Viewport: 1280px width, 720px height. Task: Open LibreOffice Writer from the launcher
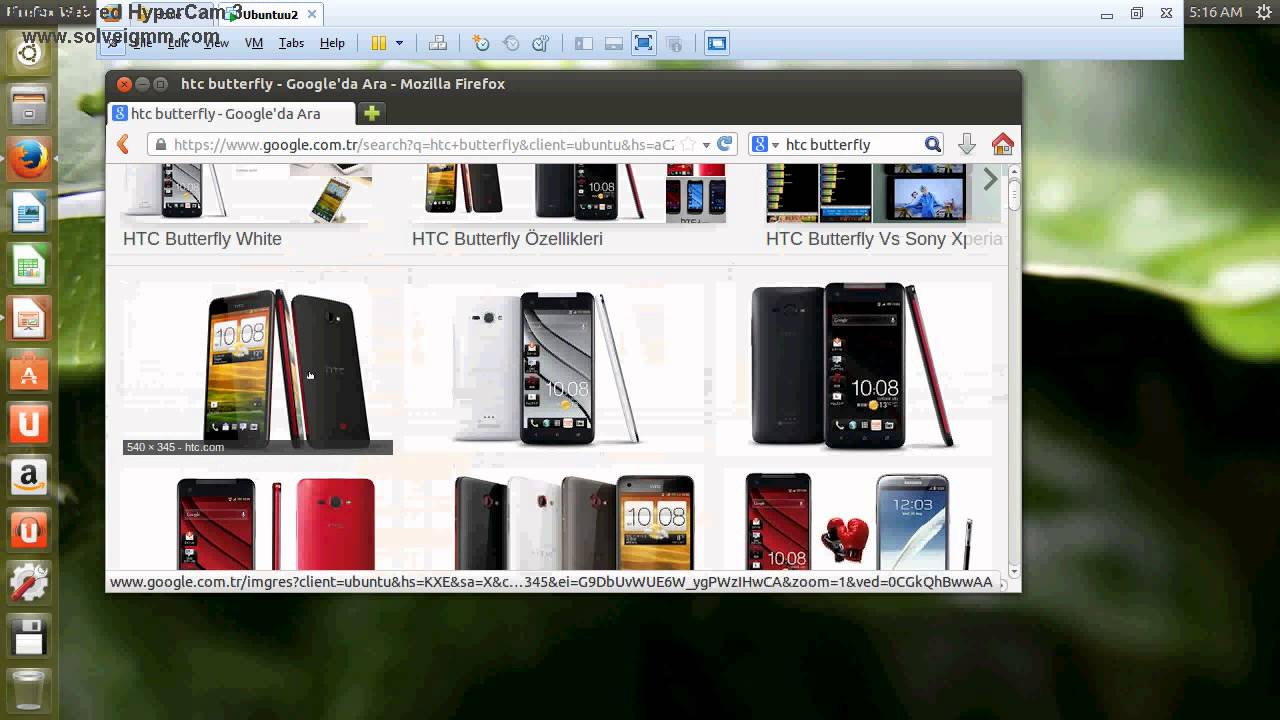pos(29,213)
